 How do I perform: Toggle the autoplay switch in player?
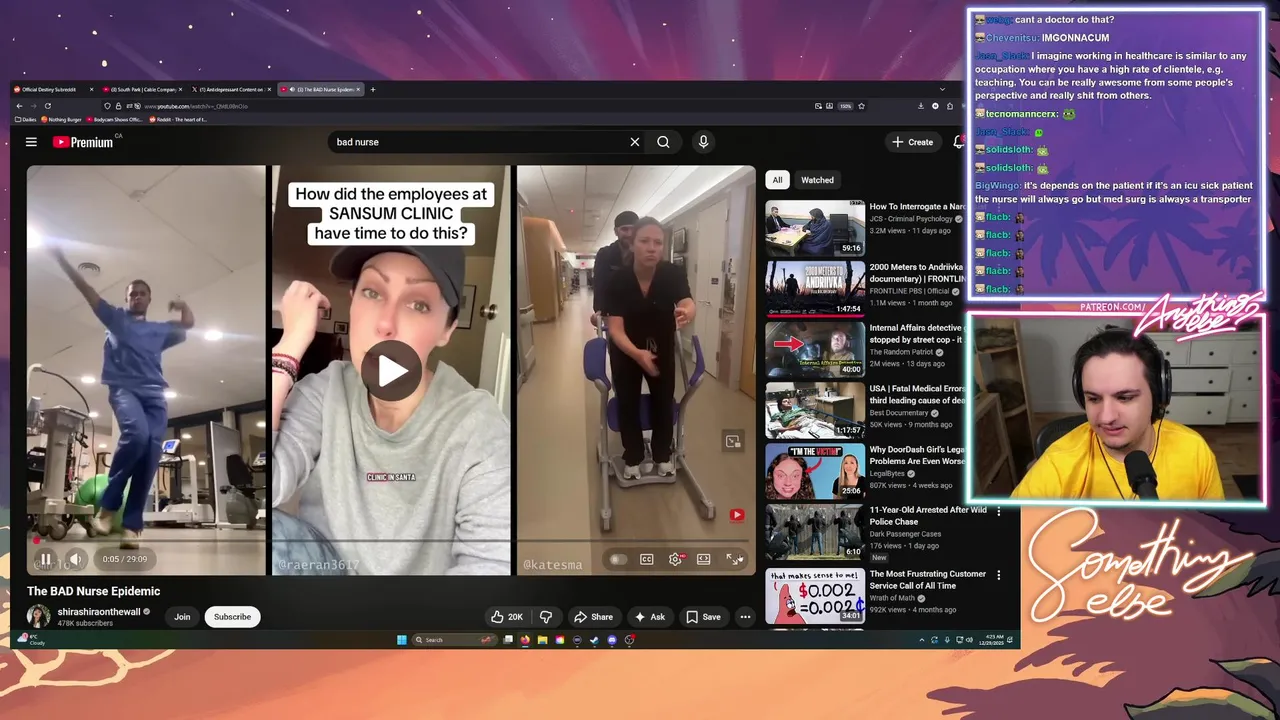pyautogui.click(x=618, y=559)
